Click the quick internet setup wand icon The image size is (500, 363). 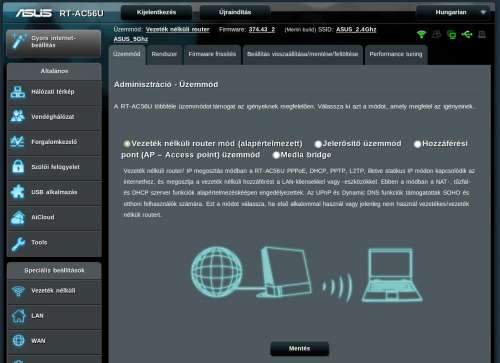coord(18,42)
